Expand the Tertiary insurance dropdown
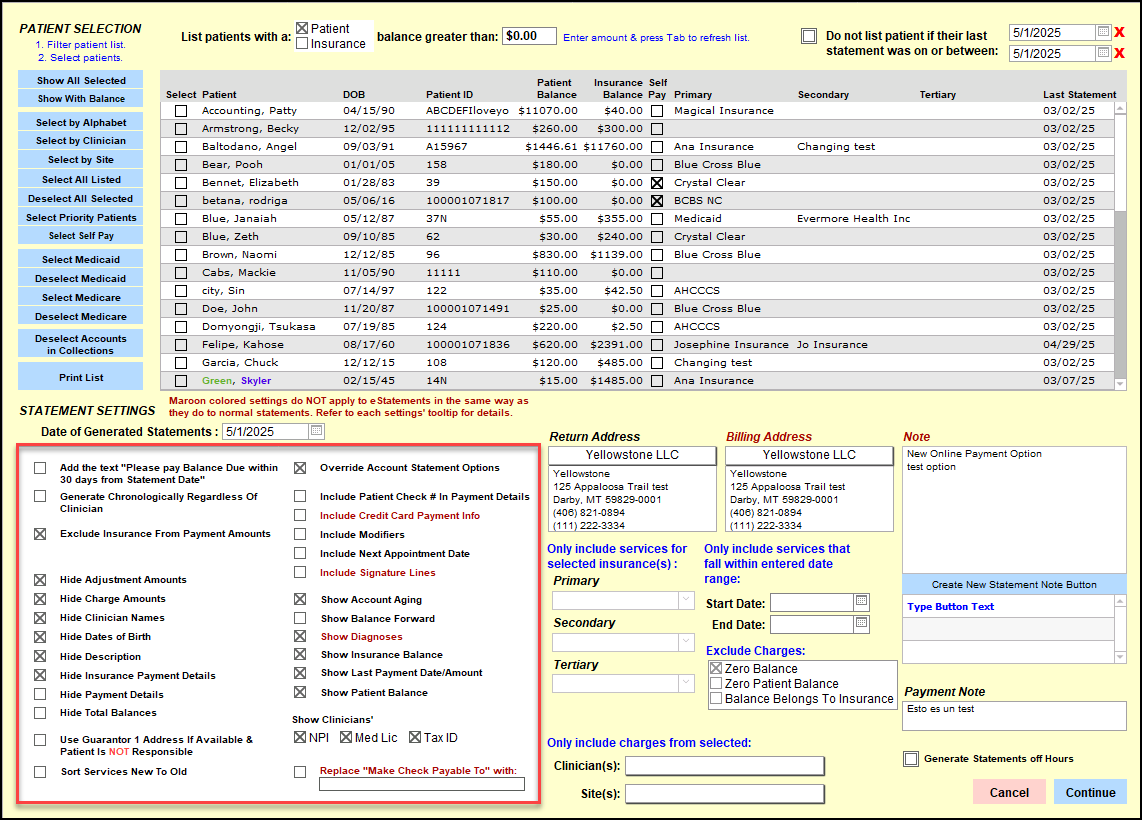Screen dimensions: 1142x820 (x=686, y=684)
